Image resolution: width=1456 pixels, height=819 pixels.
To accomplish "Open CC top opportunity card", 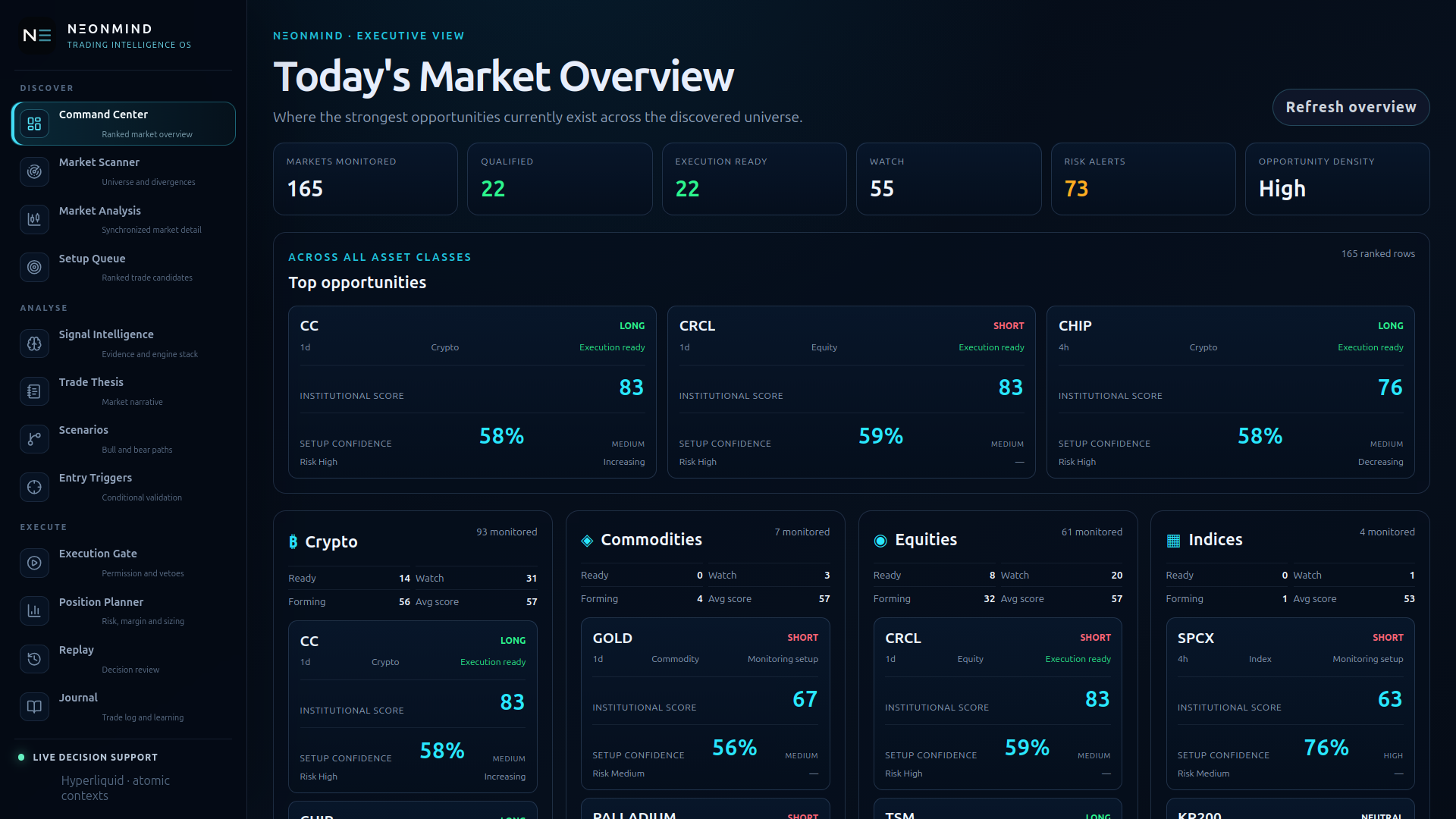I will [x=472, y=392].
